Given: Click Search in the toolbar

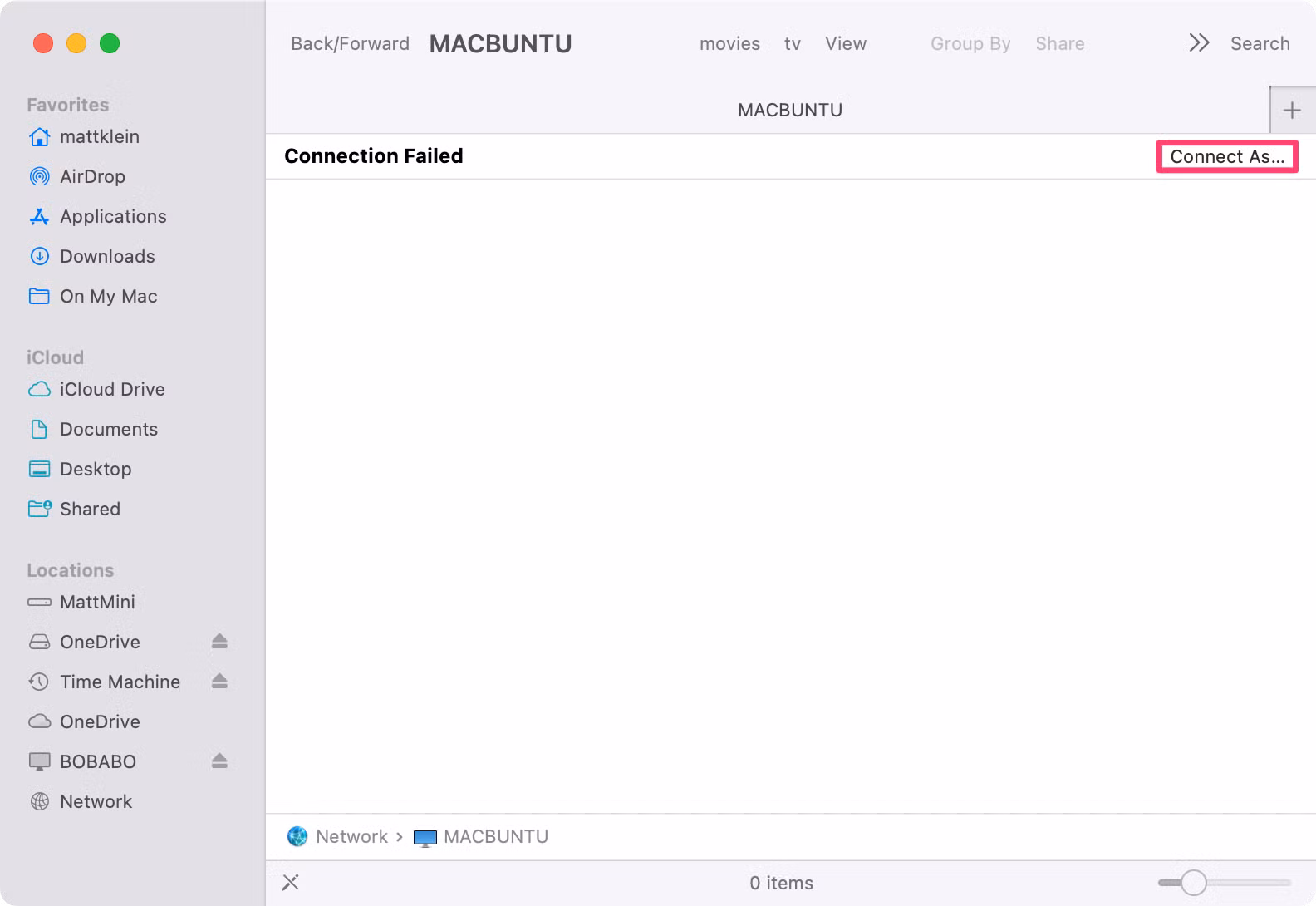Looking at the screenshot, I should (1260, 43).
